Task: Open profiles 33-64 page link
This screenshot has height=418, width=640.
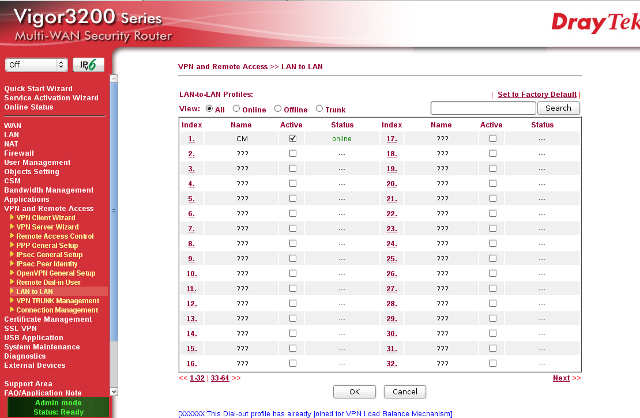Action: tap(220, 378)
